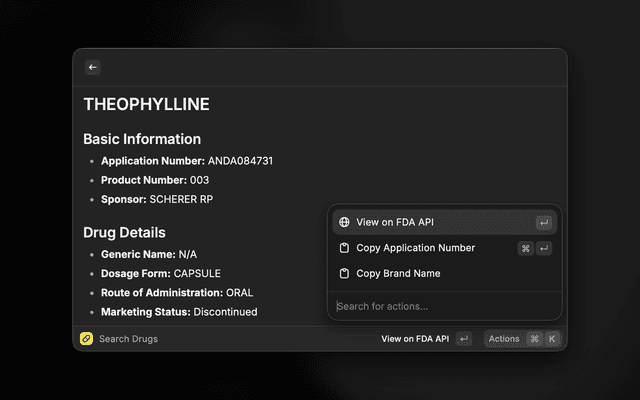Choose Copy Application Number from the menu
This screenshot has height=400, width=640.
pyautogui.click(x=415, y=248)
